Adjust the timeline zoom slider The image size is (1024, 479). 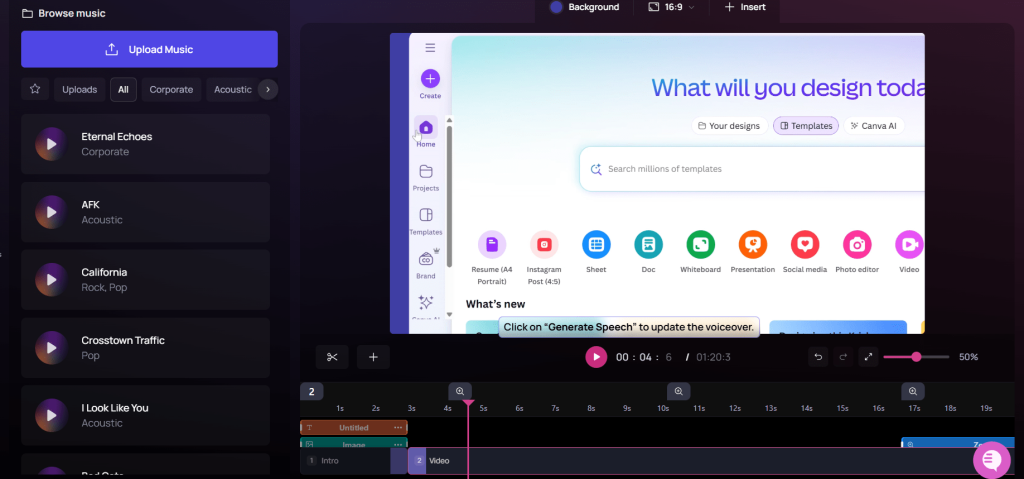click(916, 357)
